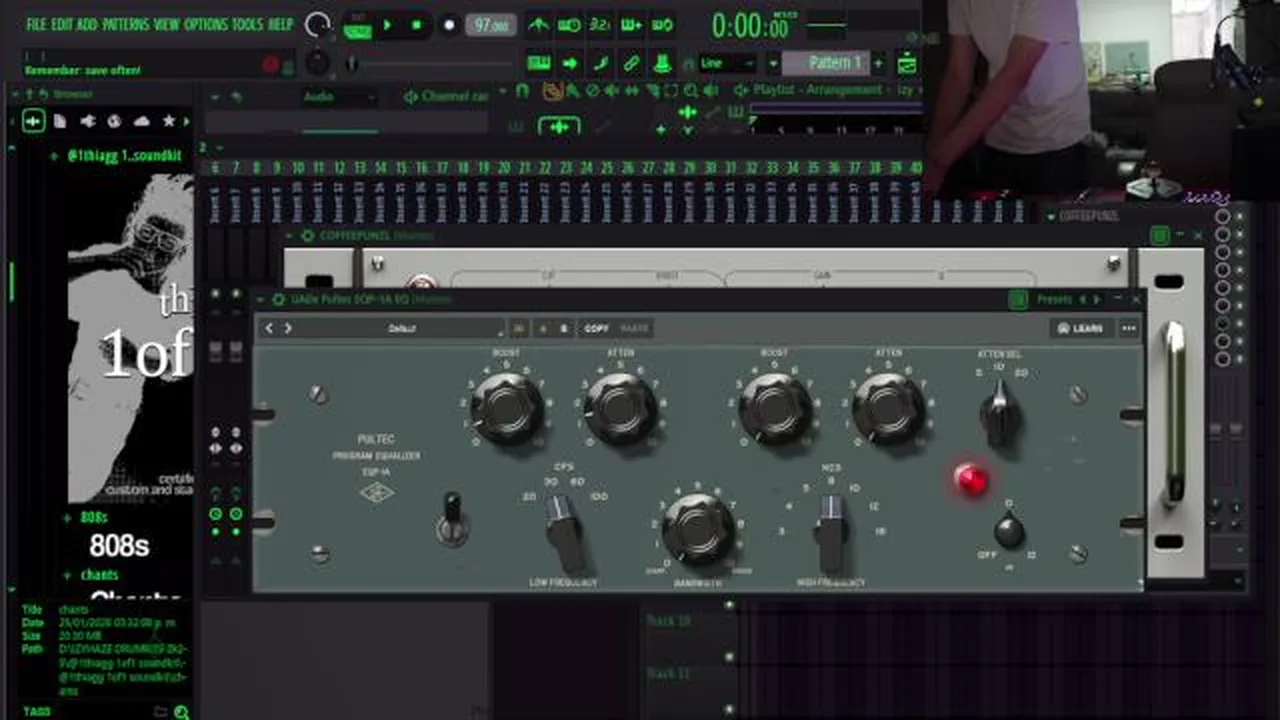1280x720 pixels.
Task: Open browser files tab icon
Action: click(x=60, y=121)
